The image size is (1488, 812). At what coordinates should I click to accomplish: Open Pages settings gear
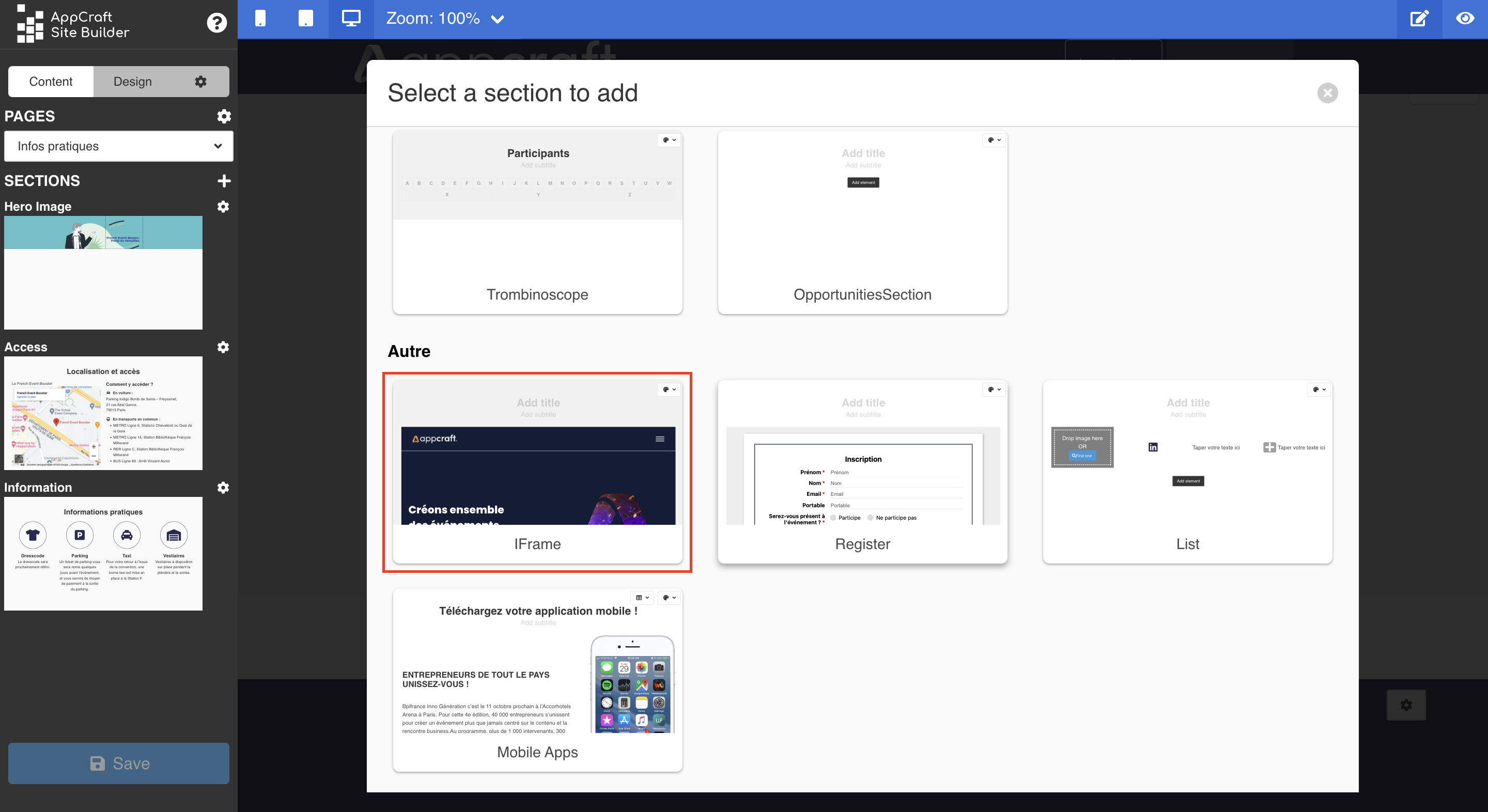pyautogui.click(x=224, y=116)
